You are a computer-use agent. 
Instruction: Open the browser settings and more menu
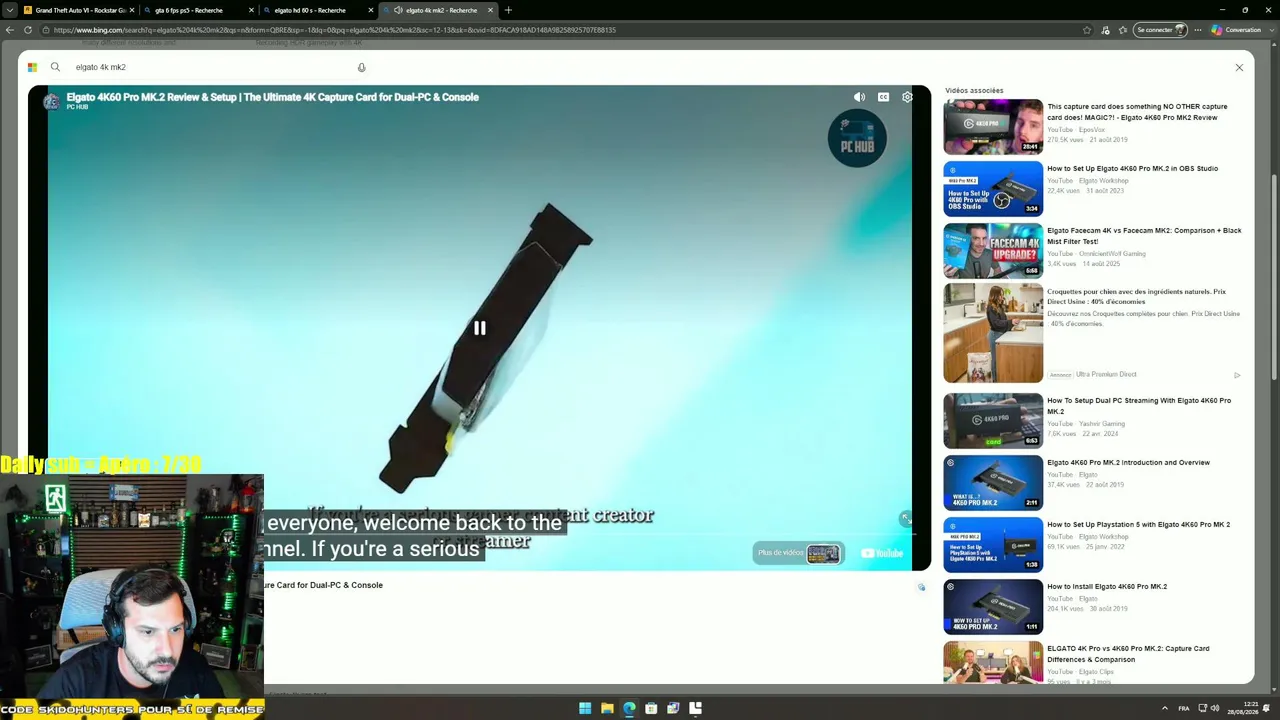coord(1198,30)
